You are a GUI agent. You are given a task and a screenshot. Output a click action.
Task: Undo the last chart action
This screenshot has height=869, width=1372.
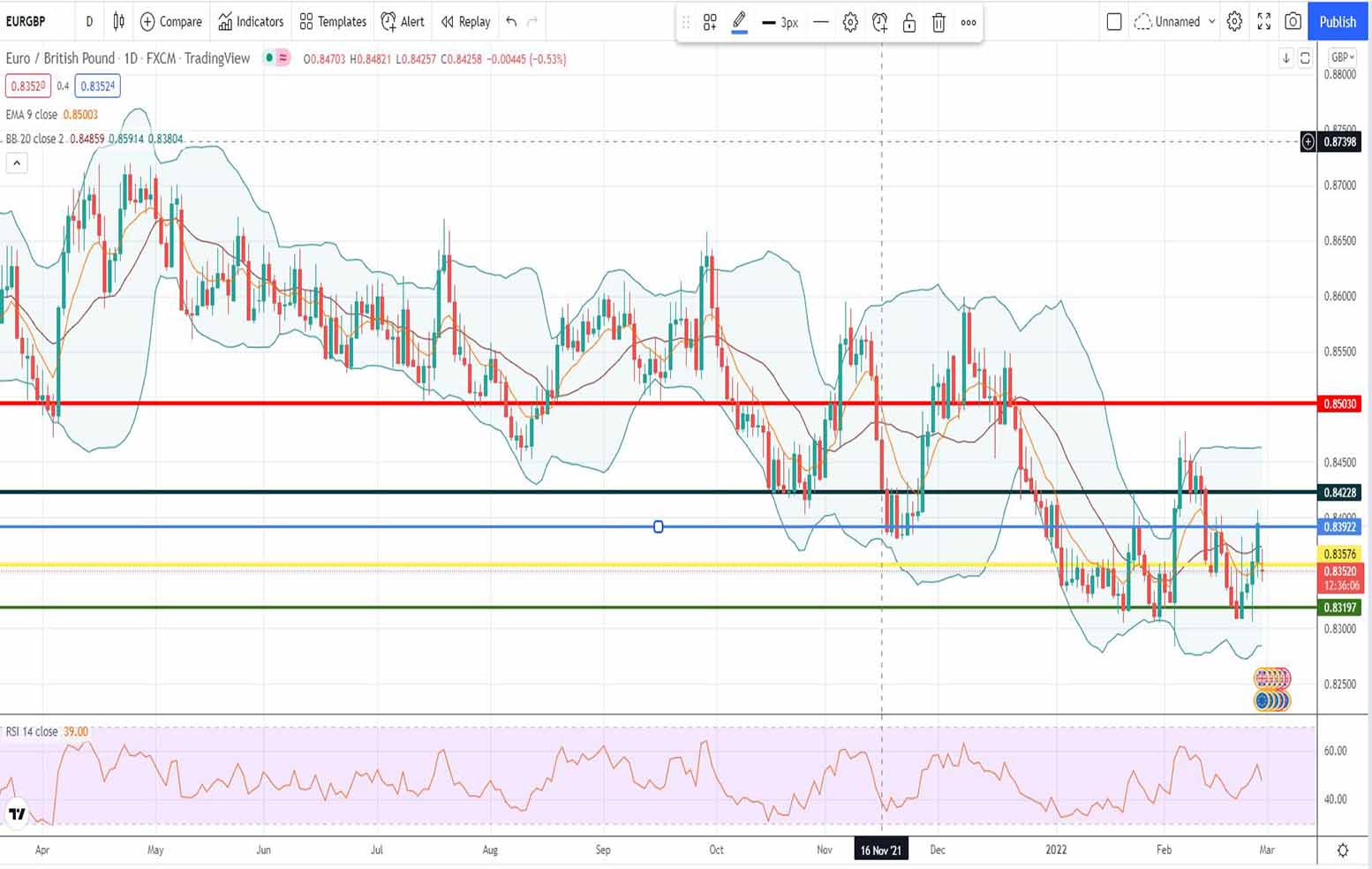point(511,21)
